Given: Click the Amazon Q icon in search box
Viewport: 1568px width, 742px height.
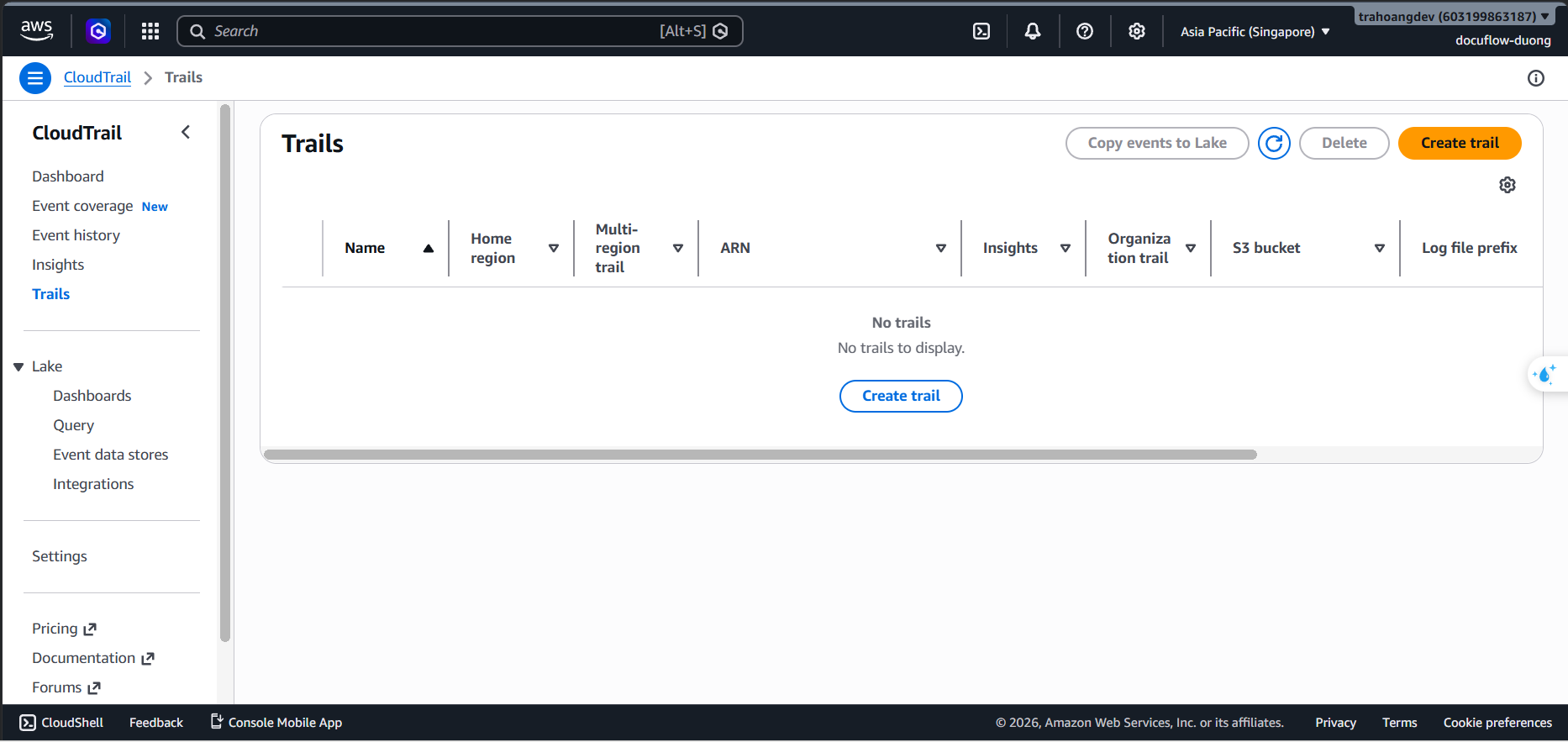Looking at the screenshot, I should 720,31.
